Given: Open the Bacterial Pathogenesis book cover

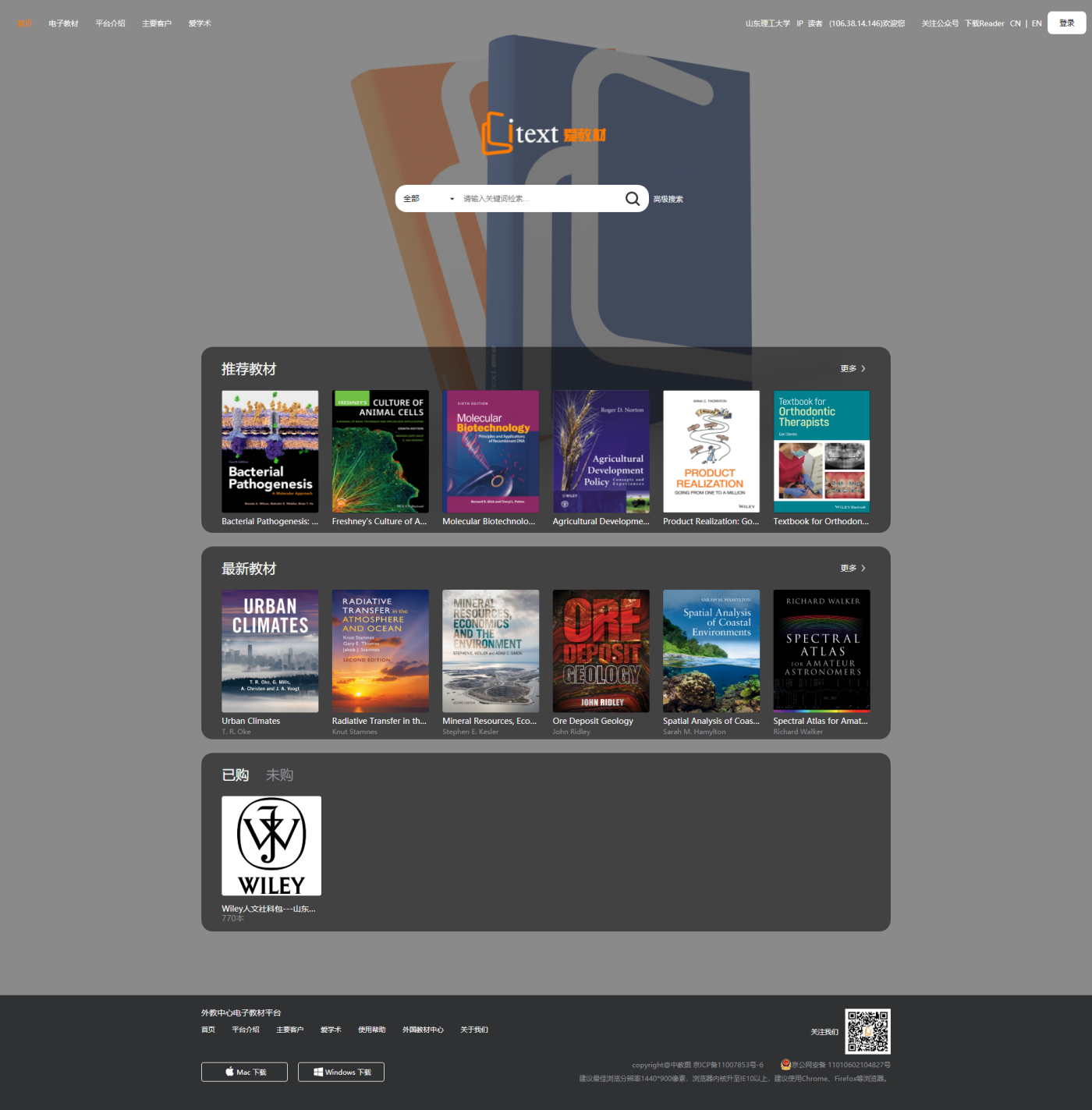Looking at the screenshot, I should click(270, 452).
